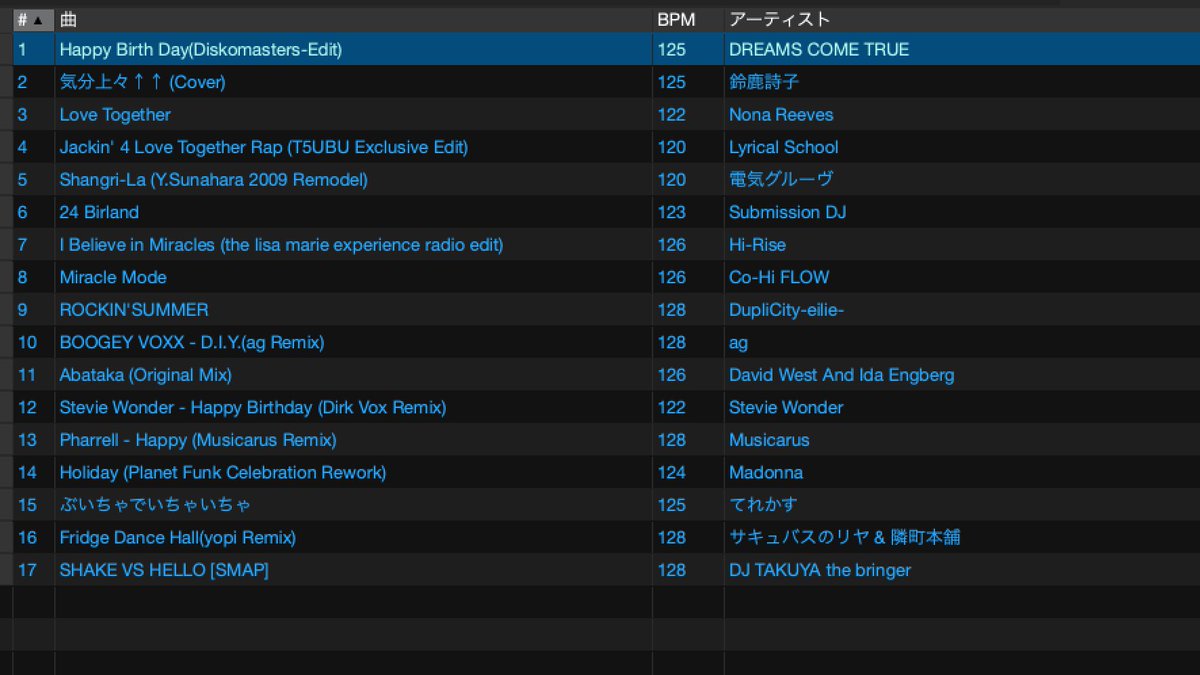
Task: Click artist Lyrical School
Action: coord(784,147)
